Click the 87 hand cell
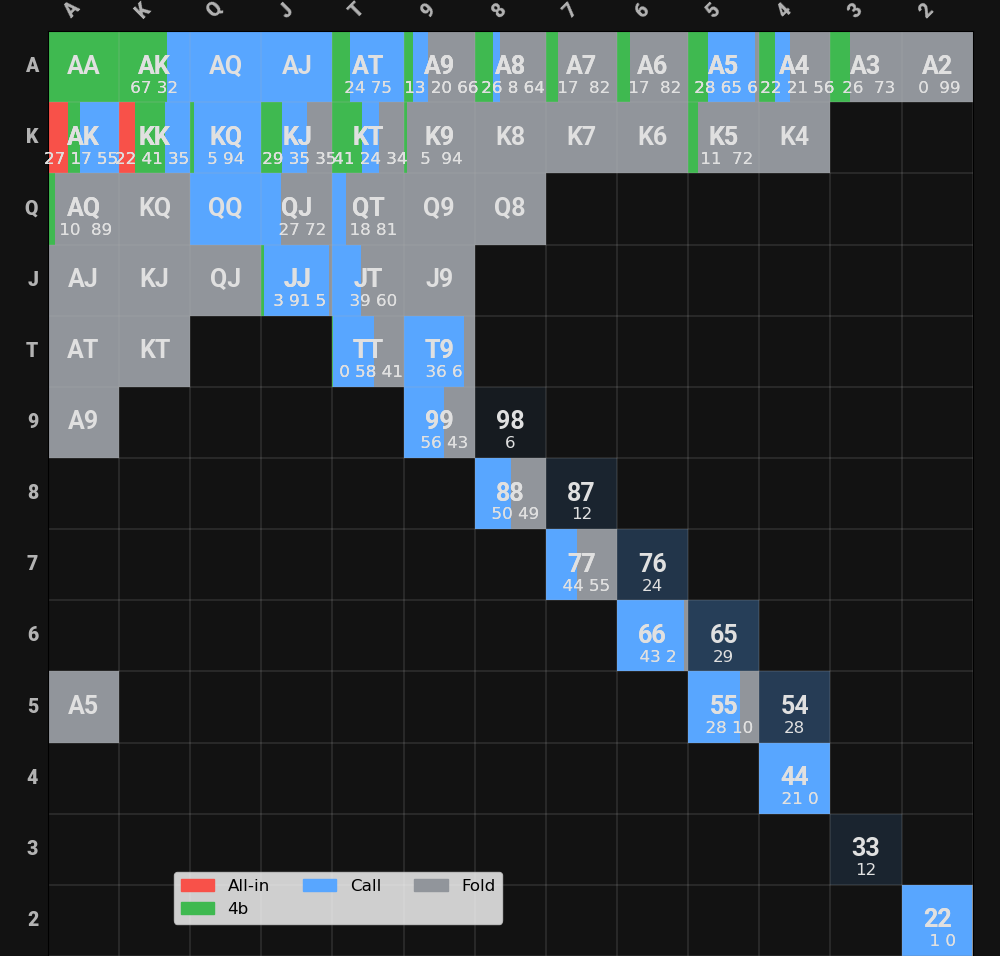 coord(581,493)
